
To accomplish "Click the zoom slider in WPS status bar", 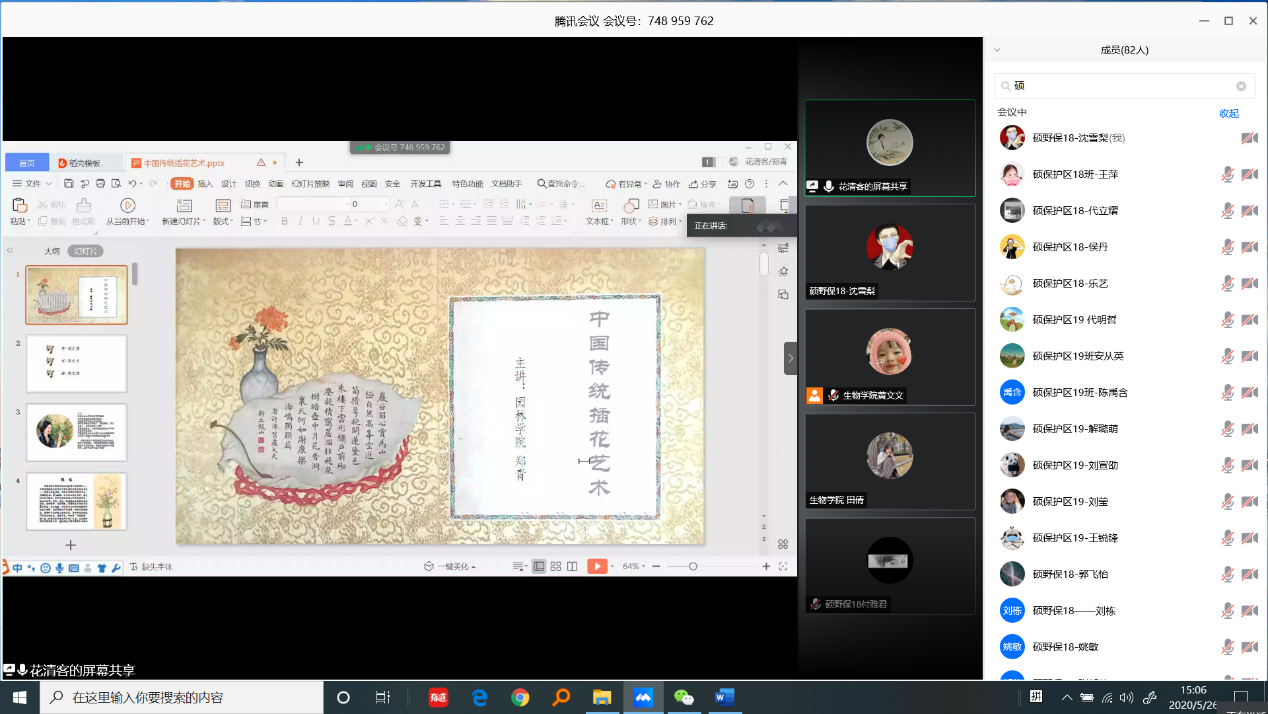I will click(693, 566).
